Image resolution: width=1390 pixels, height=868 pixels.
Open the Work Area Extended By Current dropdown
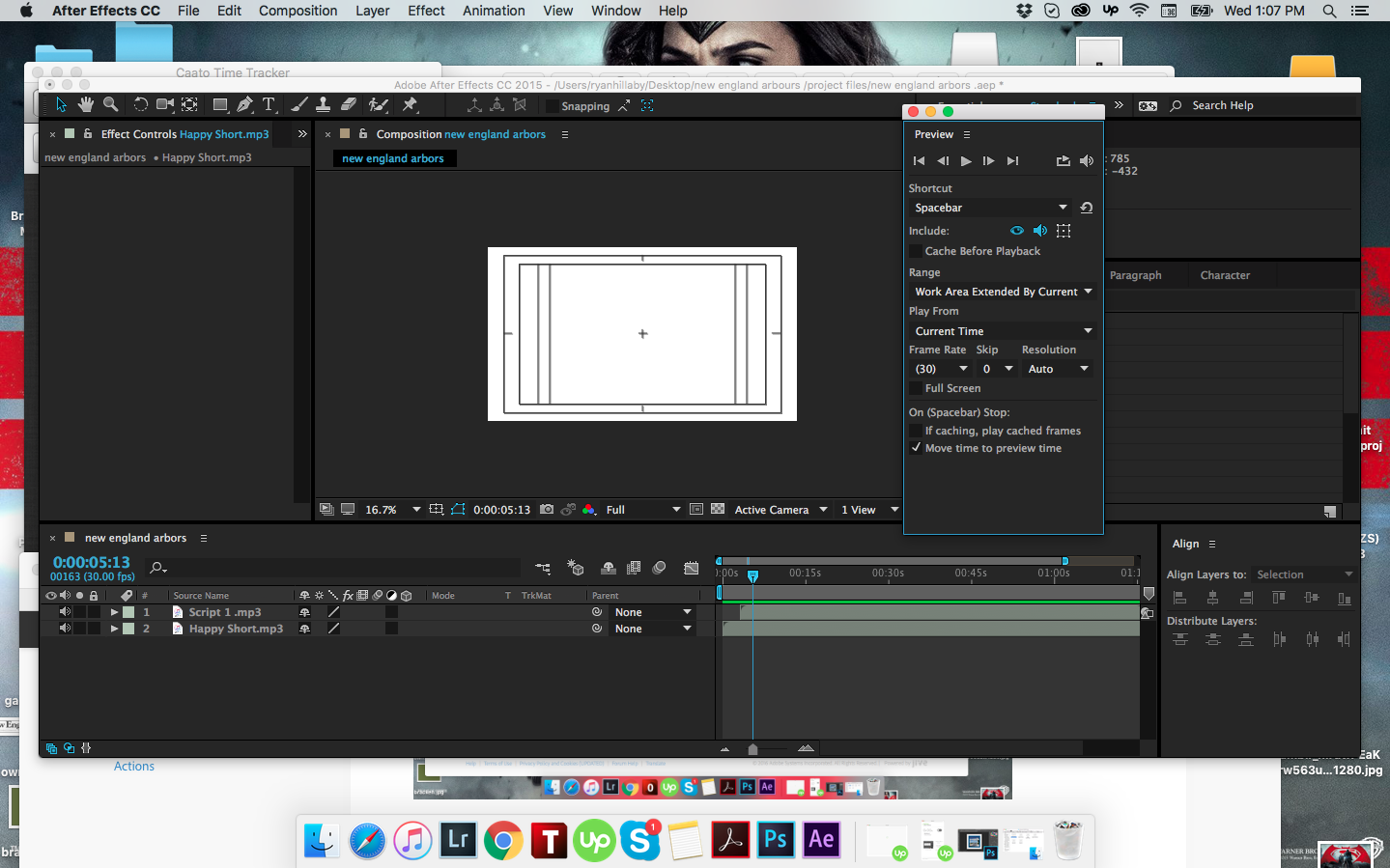pos(1003,292)
